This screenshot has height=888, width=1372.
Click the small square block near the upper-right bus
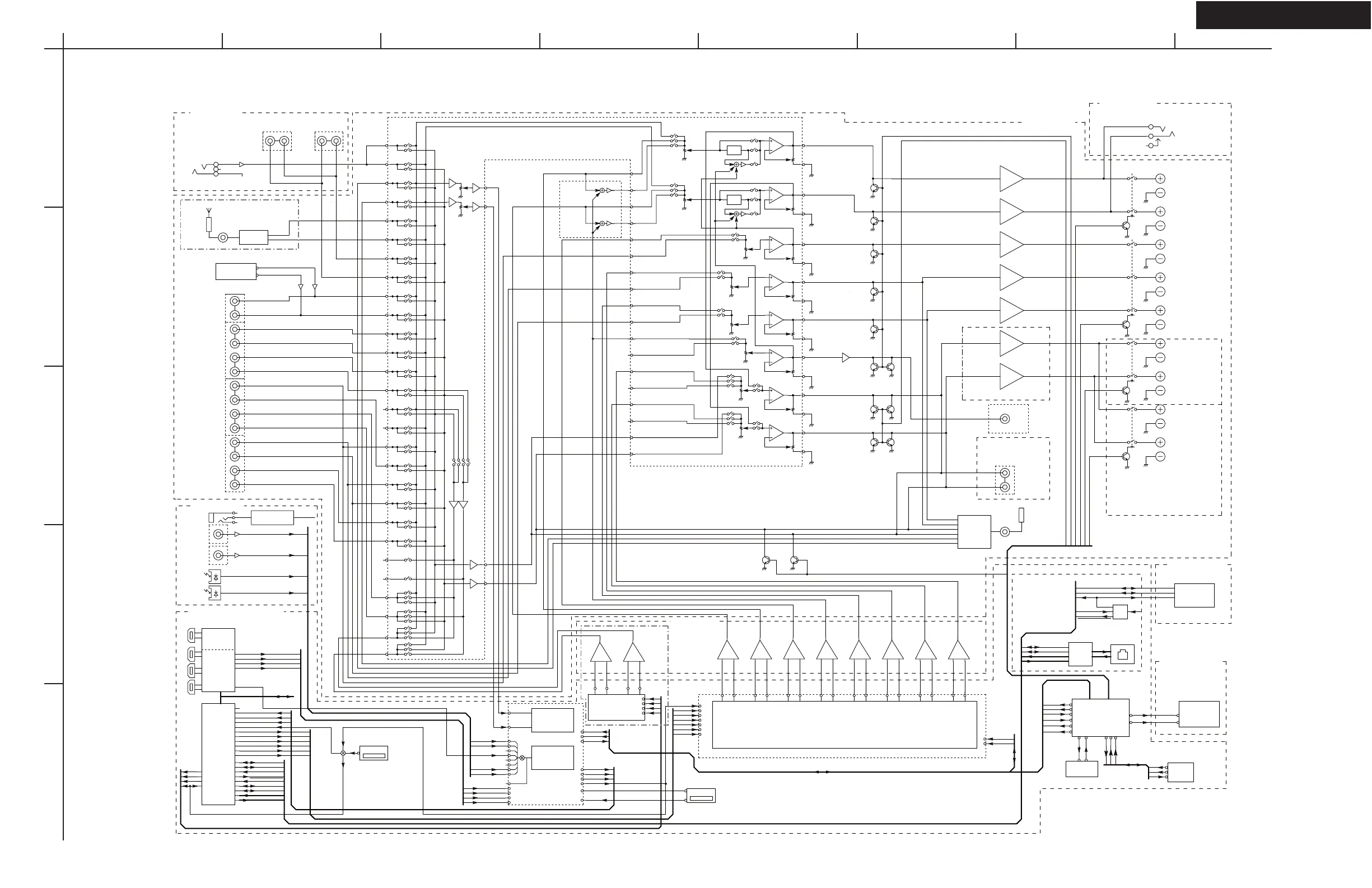click(x=1120, y=611)
